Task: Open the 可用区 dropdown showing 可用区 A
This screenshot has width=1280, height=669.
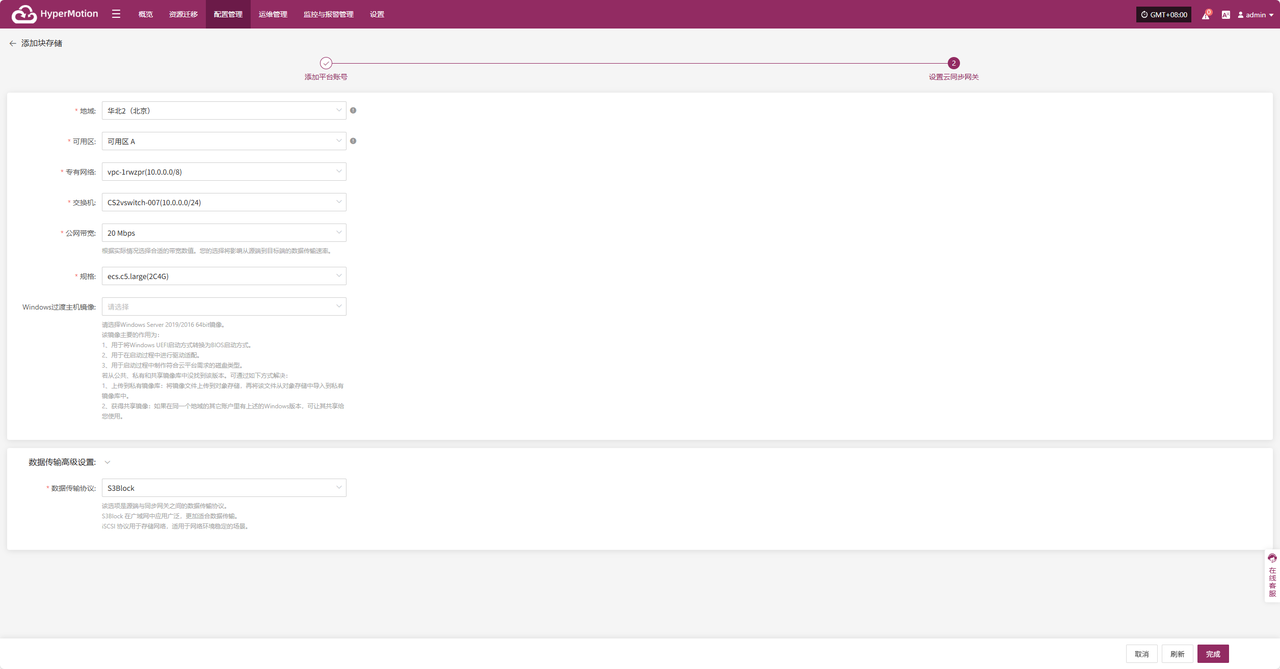Action: pos(224,141)
